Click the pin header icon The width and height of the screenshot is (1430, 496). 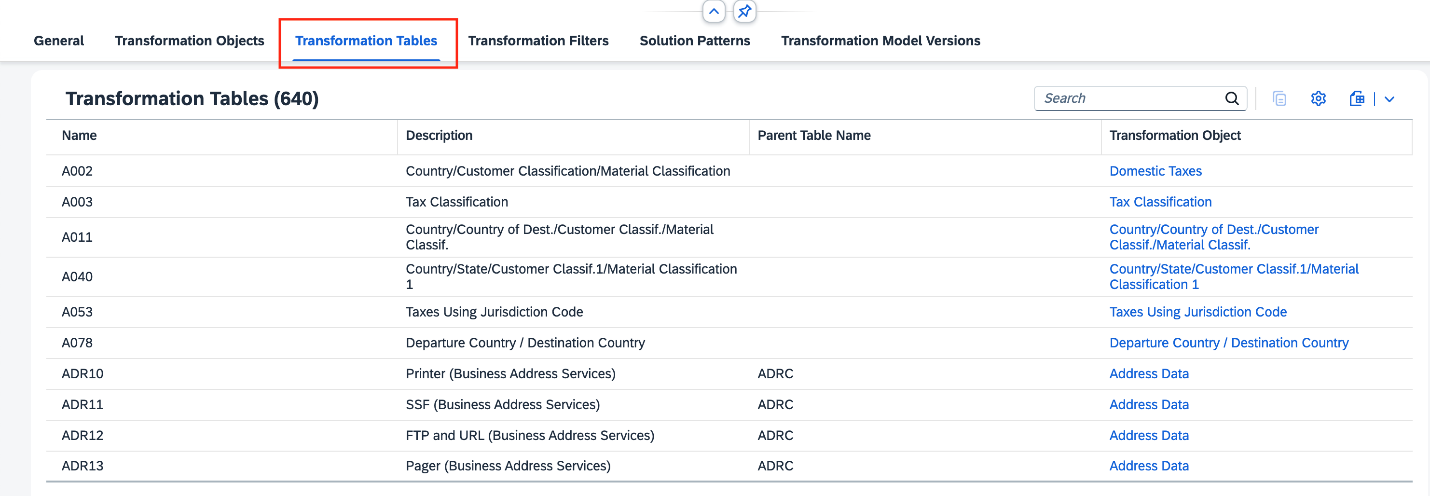pos(744,12)
